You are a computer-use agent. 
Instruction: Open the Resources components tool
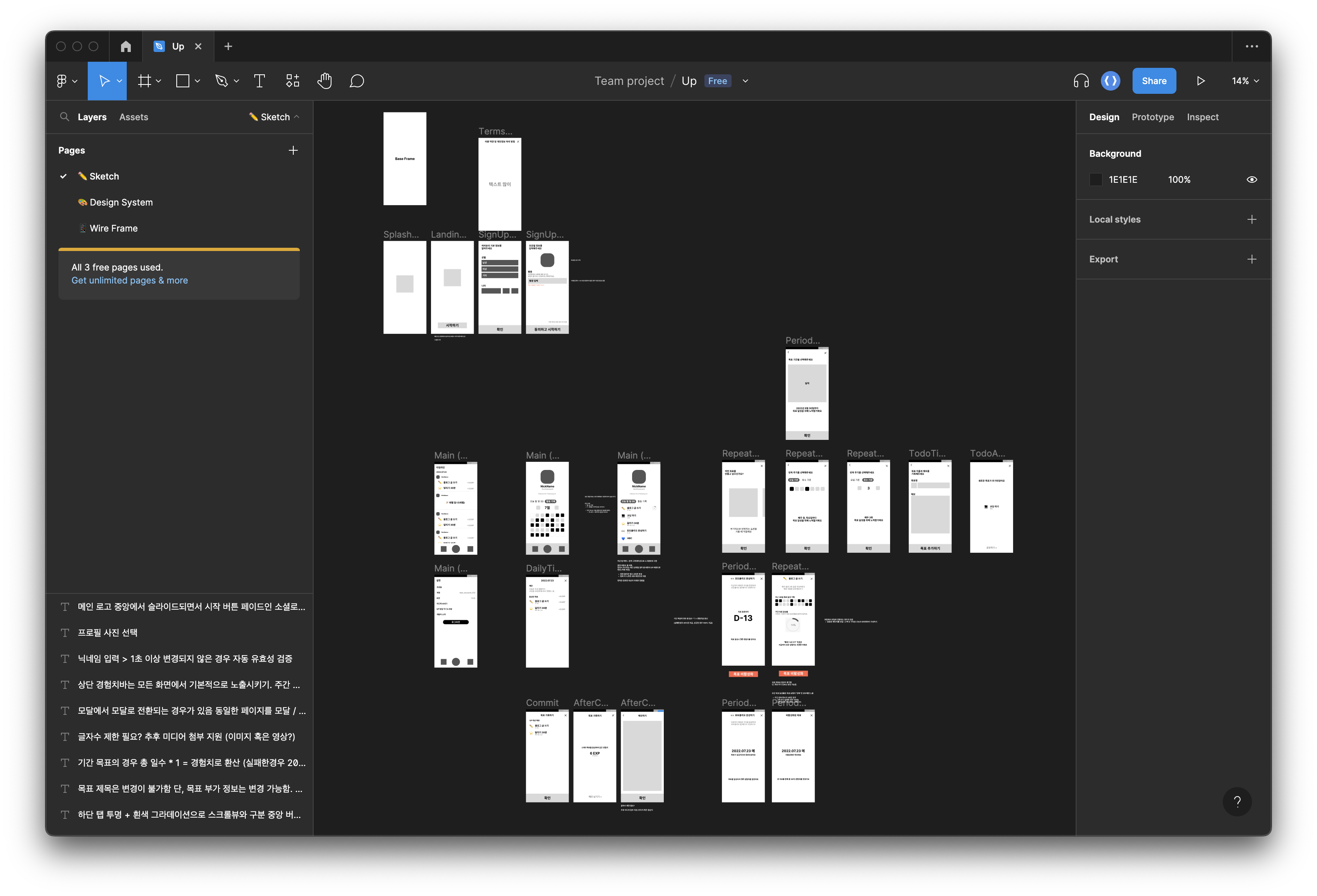point(292,81)
